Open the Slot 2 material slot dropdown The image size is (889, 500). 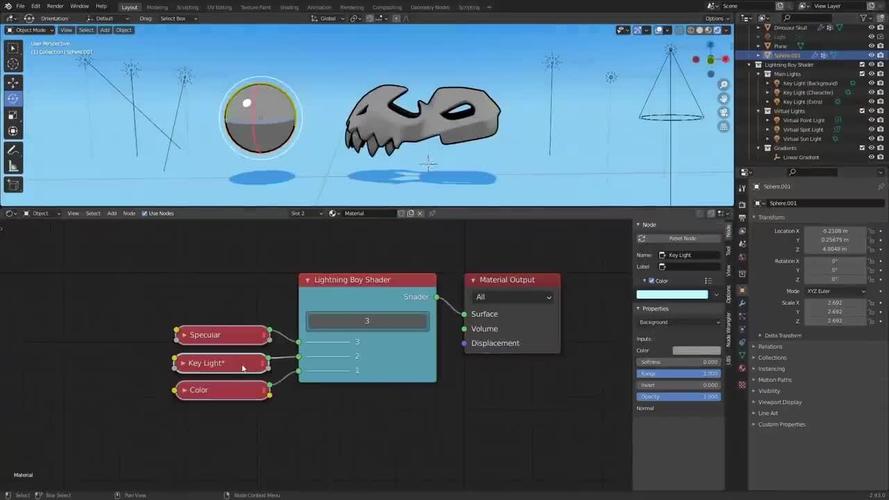[306, 214]
